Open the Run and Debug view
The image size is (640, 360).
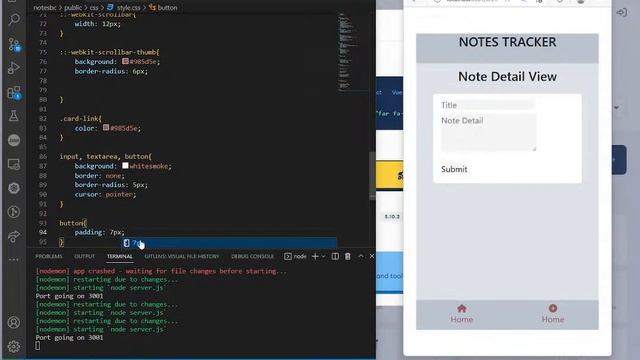coord(14,68)
